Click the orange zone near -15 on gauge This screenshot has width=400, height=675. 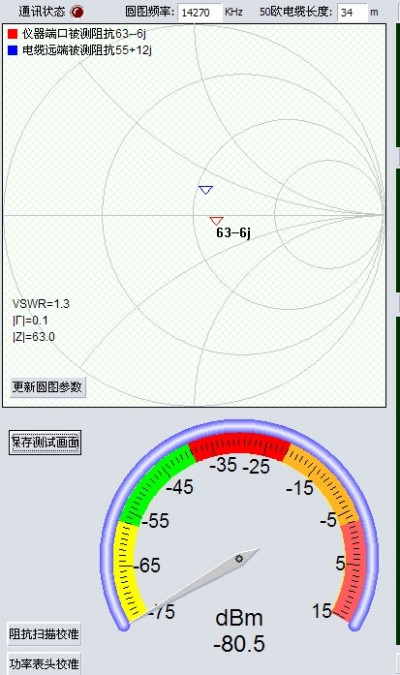(323, 480)
